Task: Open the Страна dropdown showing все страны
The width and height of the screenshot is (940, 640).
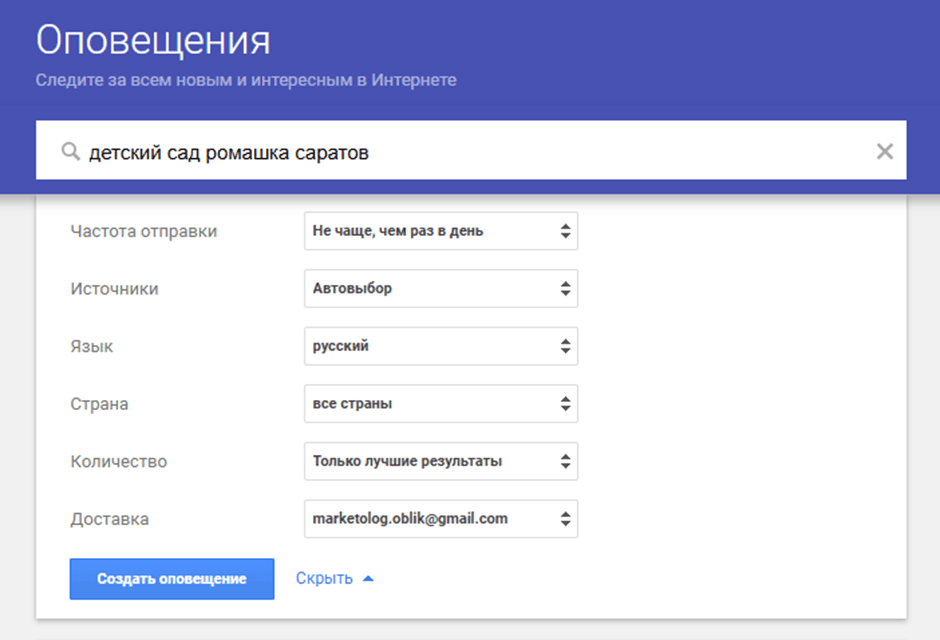Action: pyautogui.click(x=440, y=405)
